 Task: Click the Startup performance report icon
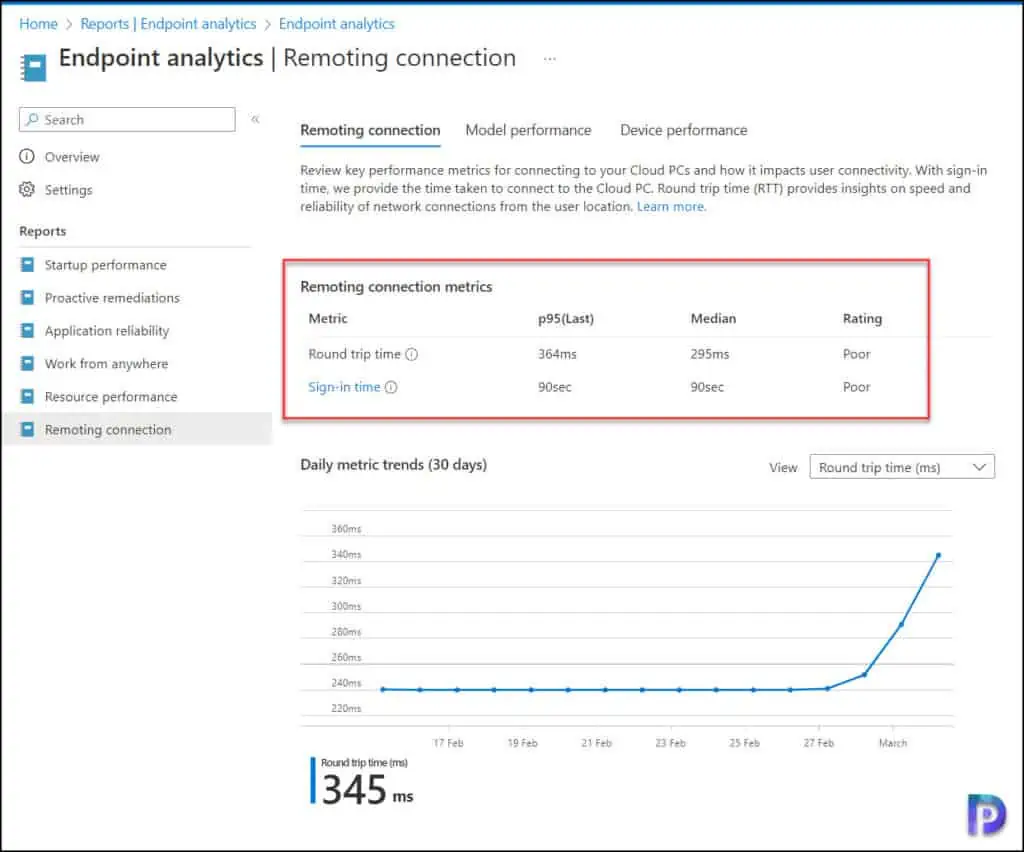coord(27,264)
